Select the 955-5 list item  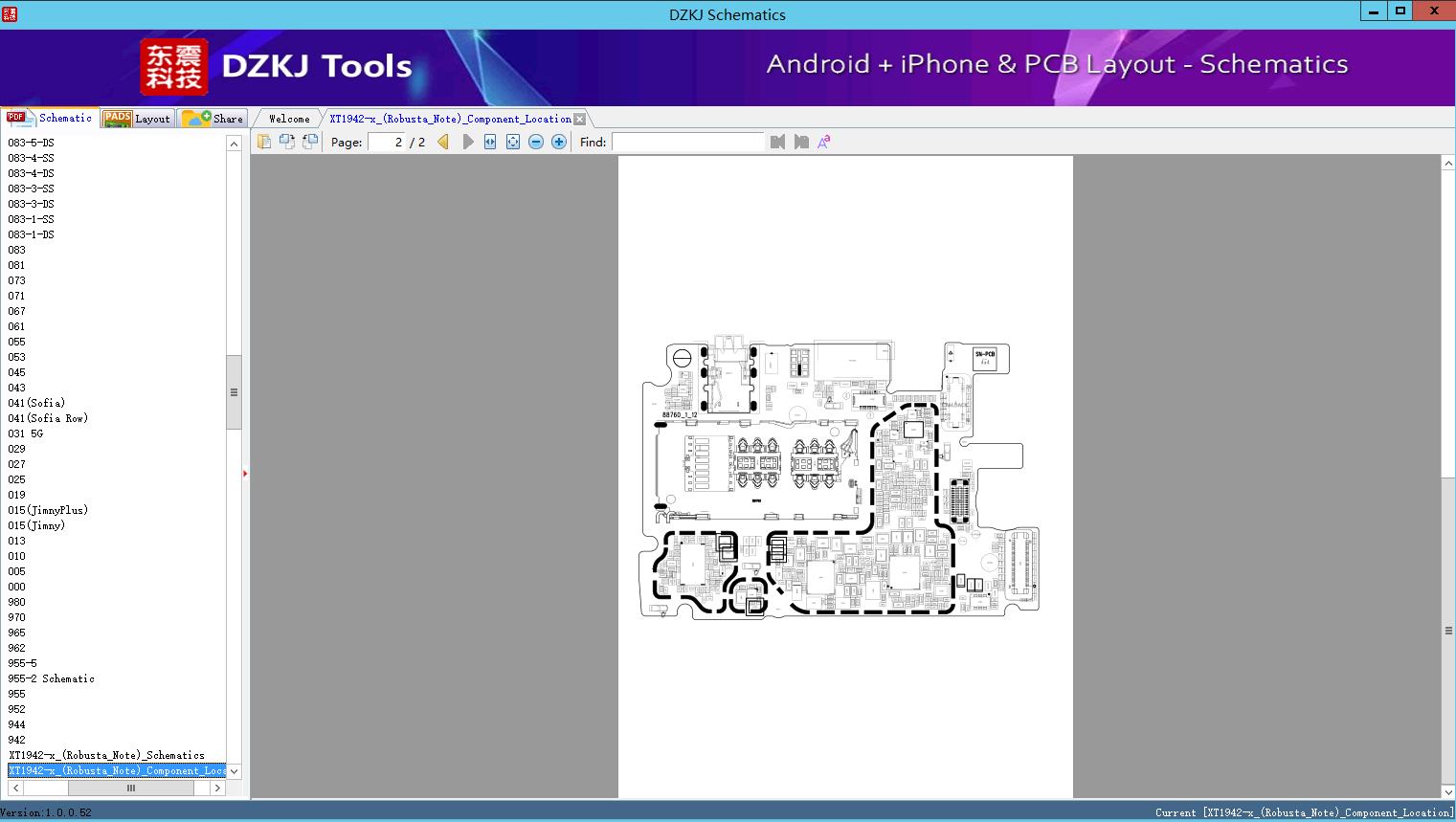(23, 663)
